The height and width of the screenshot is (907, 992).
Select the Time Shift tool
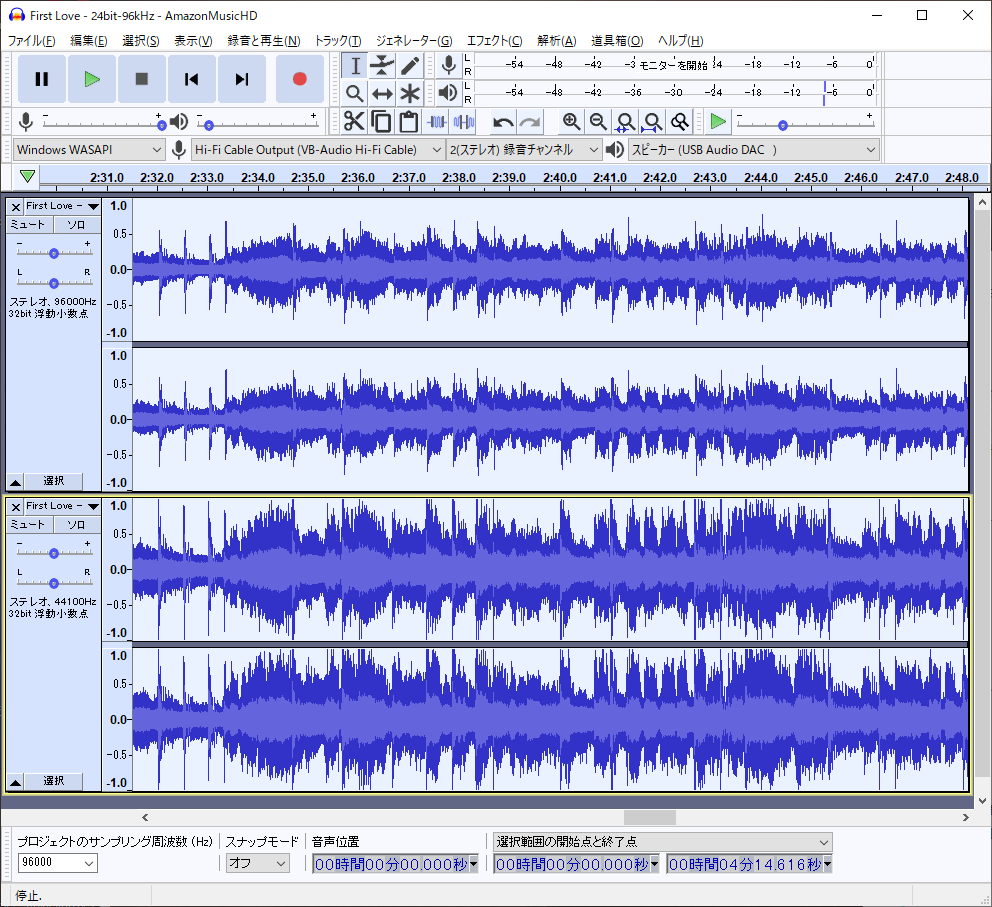pos(382,94)
